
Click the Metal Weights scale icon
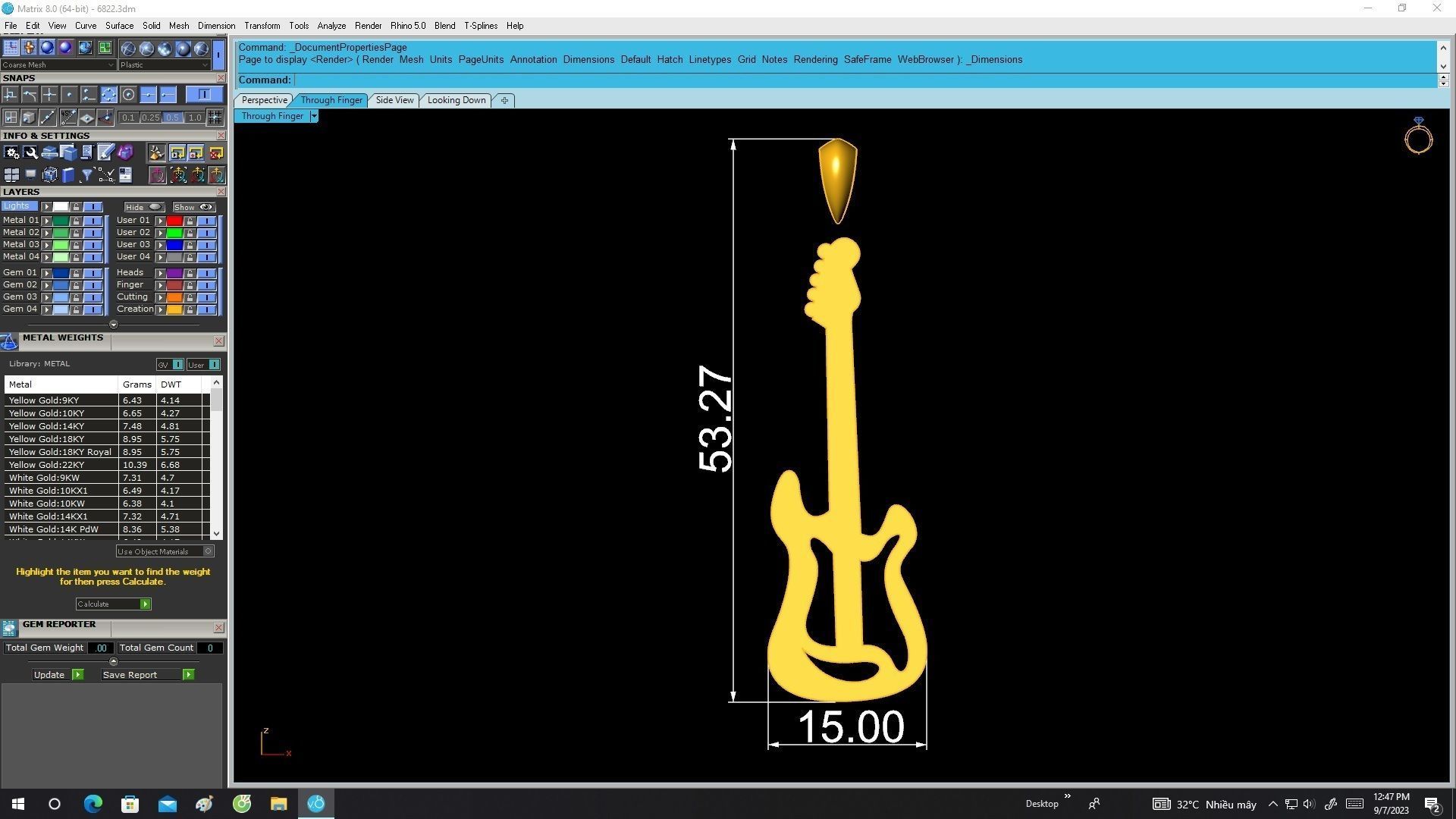pyautogui.click(x=9, y=342)
